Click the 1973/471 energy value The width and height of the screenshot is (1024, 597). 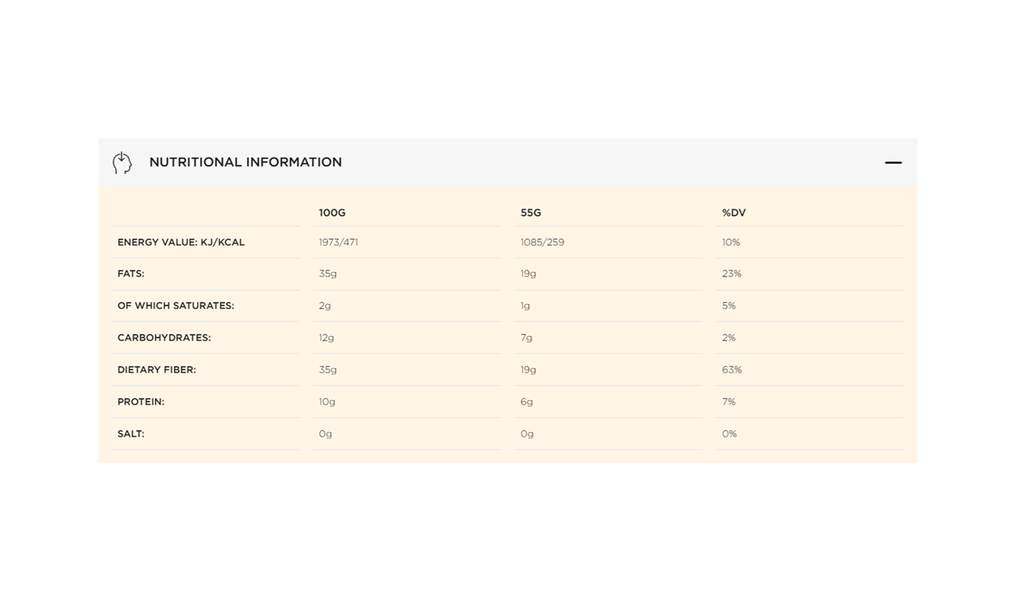338,242
